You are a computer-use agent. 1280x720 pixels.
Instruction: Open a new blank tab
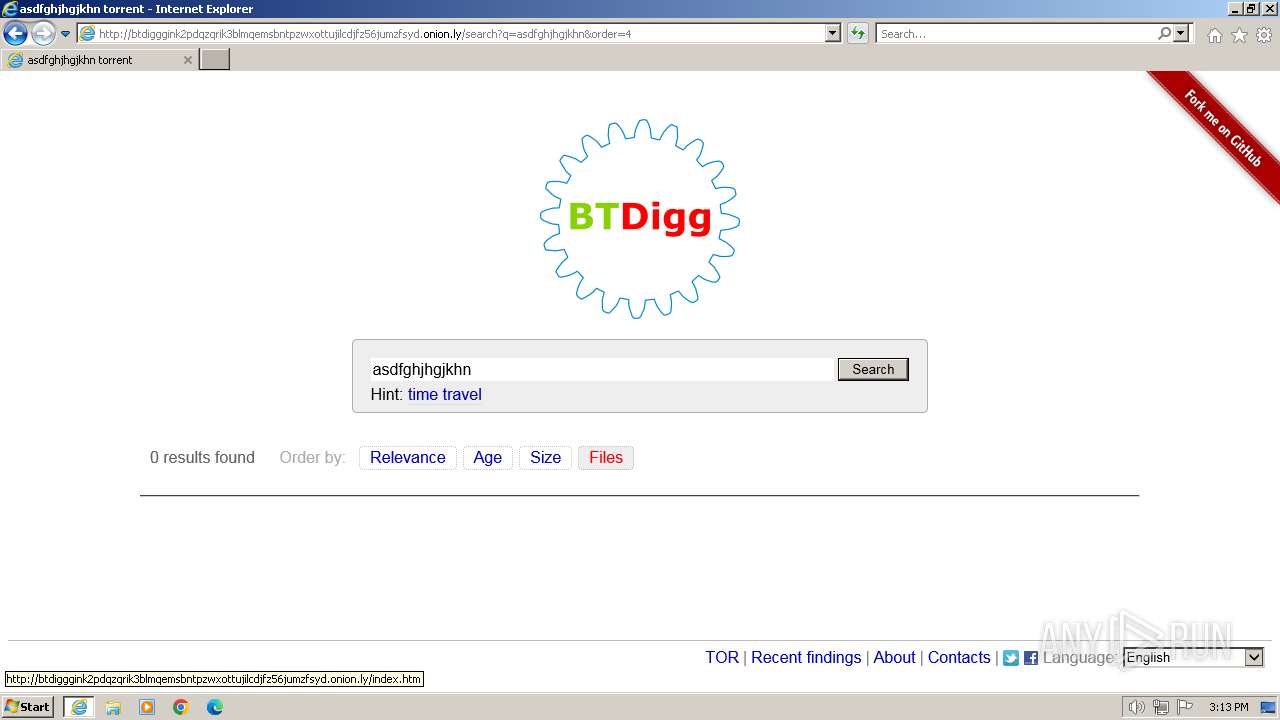pos(215,60)
